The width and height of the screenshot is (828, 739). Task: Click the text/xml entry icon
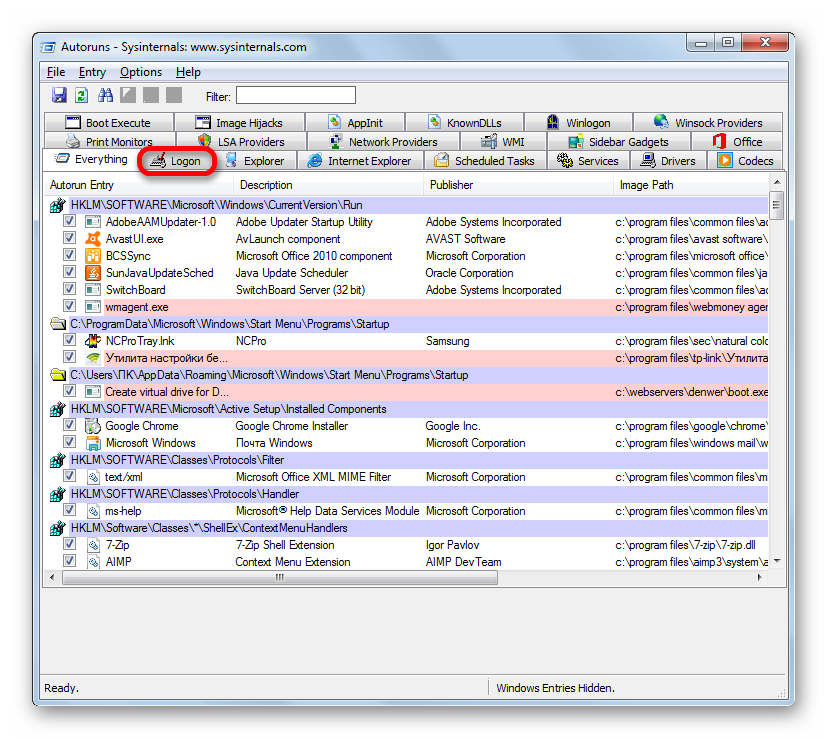coord(93,477)
